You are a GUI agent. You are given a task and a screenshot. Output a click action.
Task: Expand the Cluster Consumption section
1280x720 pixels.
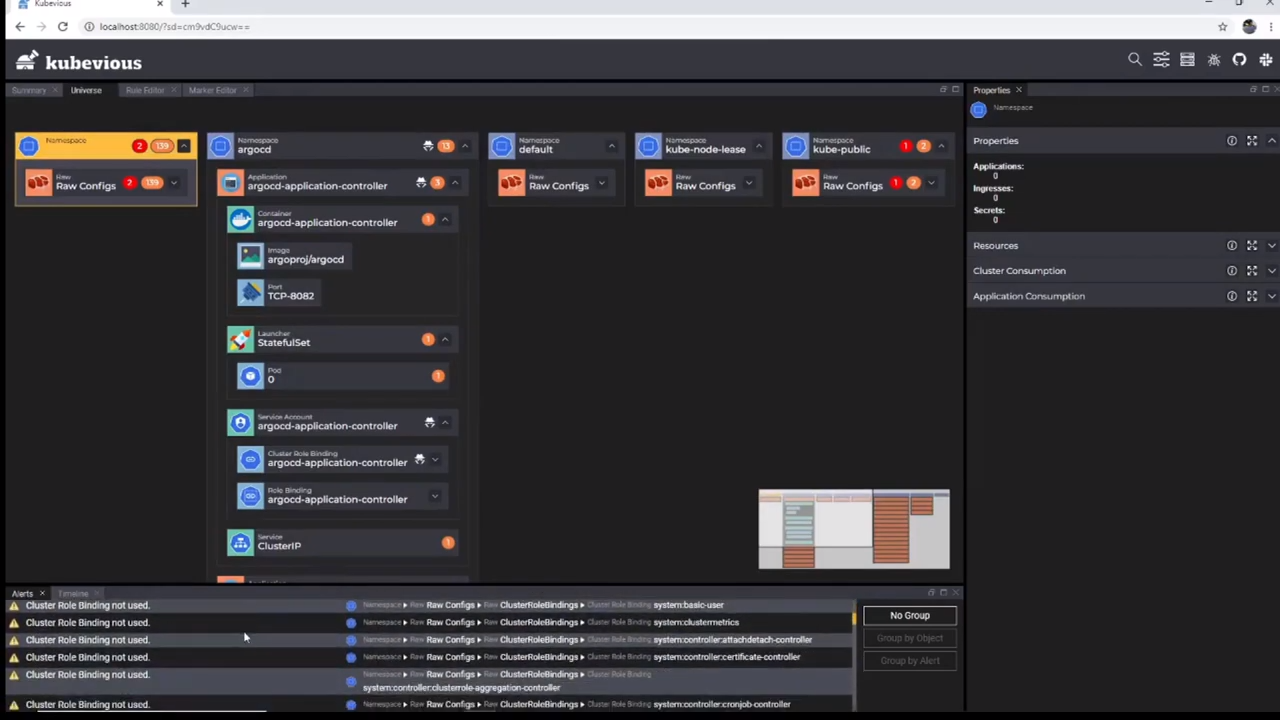point(1272,271)
